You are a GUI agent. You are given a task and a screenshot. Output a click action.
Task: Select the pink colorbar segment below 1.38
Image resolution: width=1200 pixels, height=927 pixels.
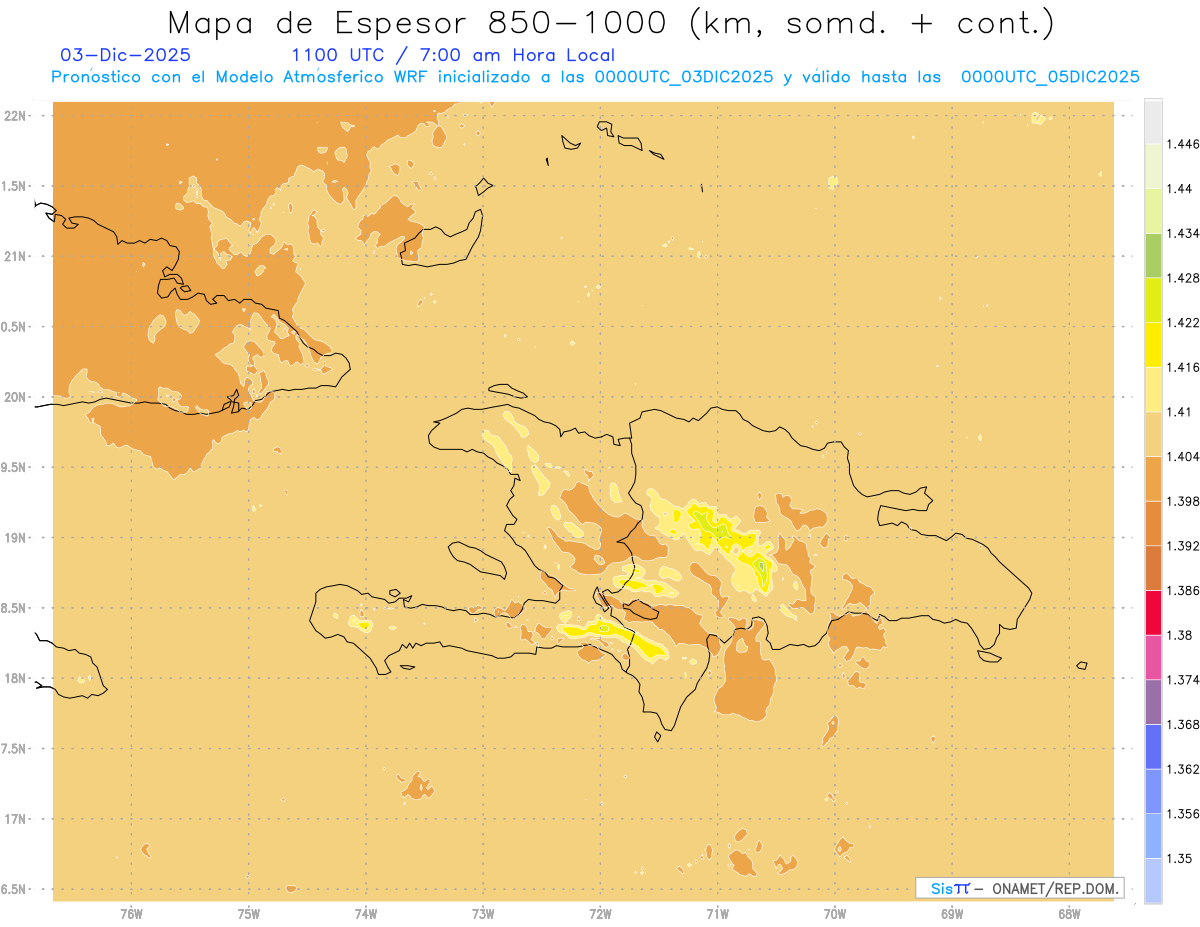click(1153, 657)
